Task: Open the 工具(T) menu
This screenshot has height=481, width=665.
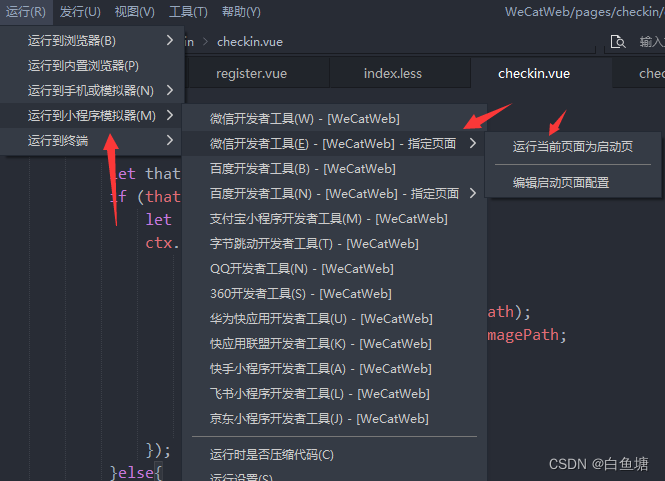Action: coord(188,12)
